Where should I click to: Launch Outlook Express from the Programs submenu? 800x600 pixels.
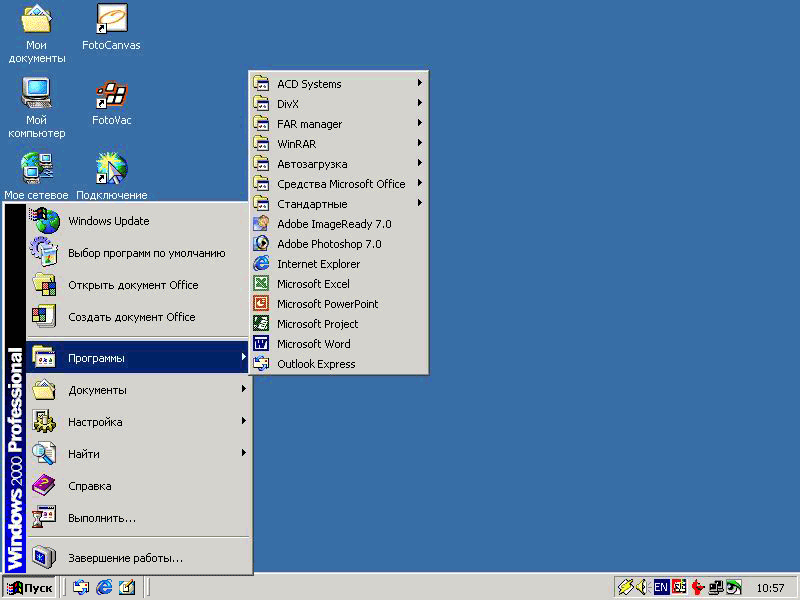click(338, 364)
